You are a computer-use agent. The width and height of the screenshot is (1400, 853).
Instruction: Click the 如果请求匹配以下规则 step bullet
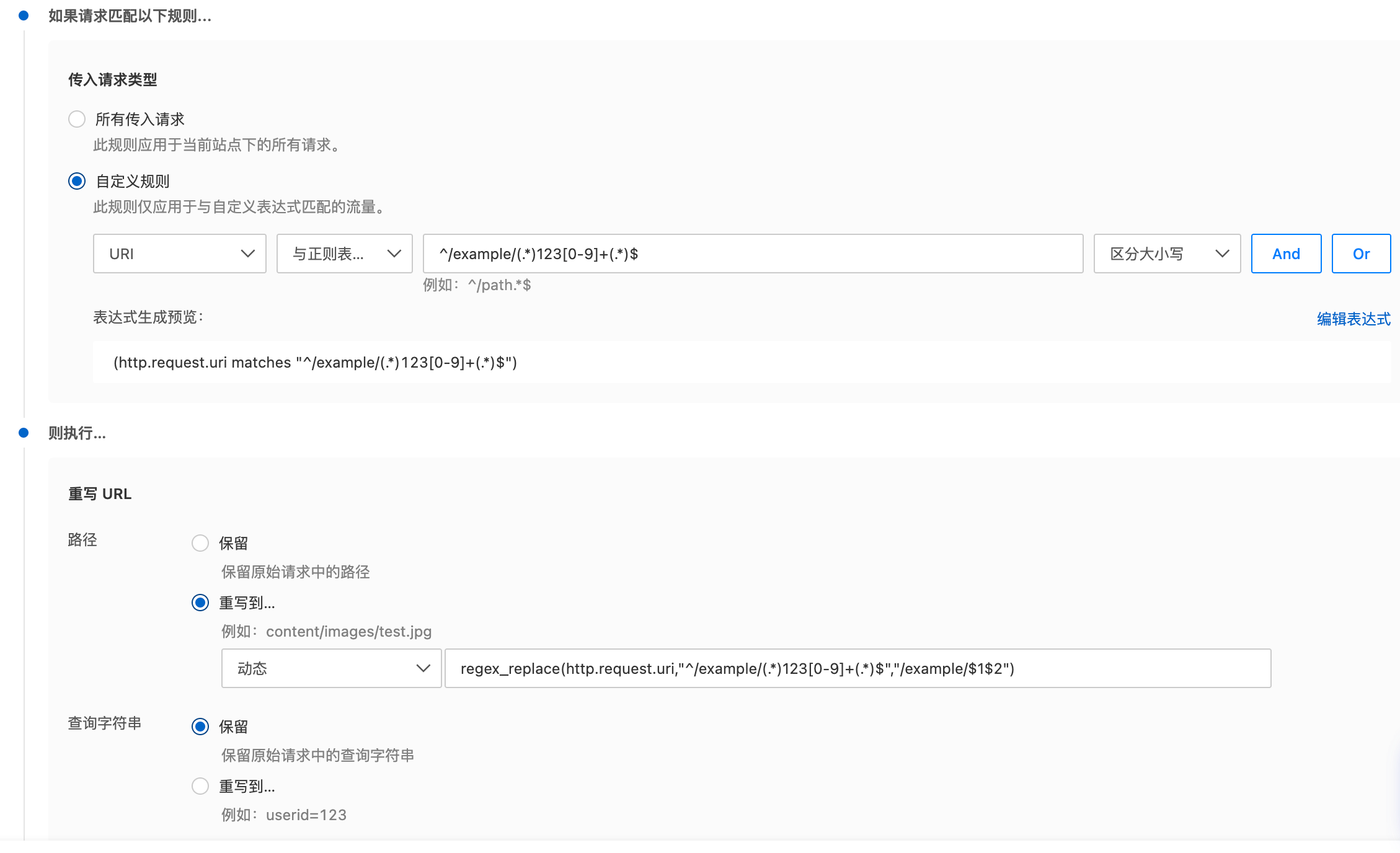click(x=24, y=15)
